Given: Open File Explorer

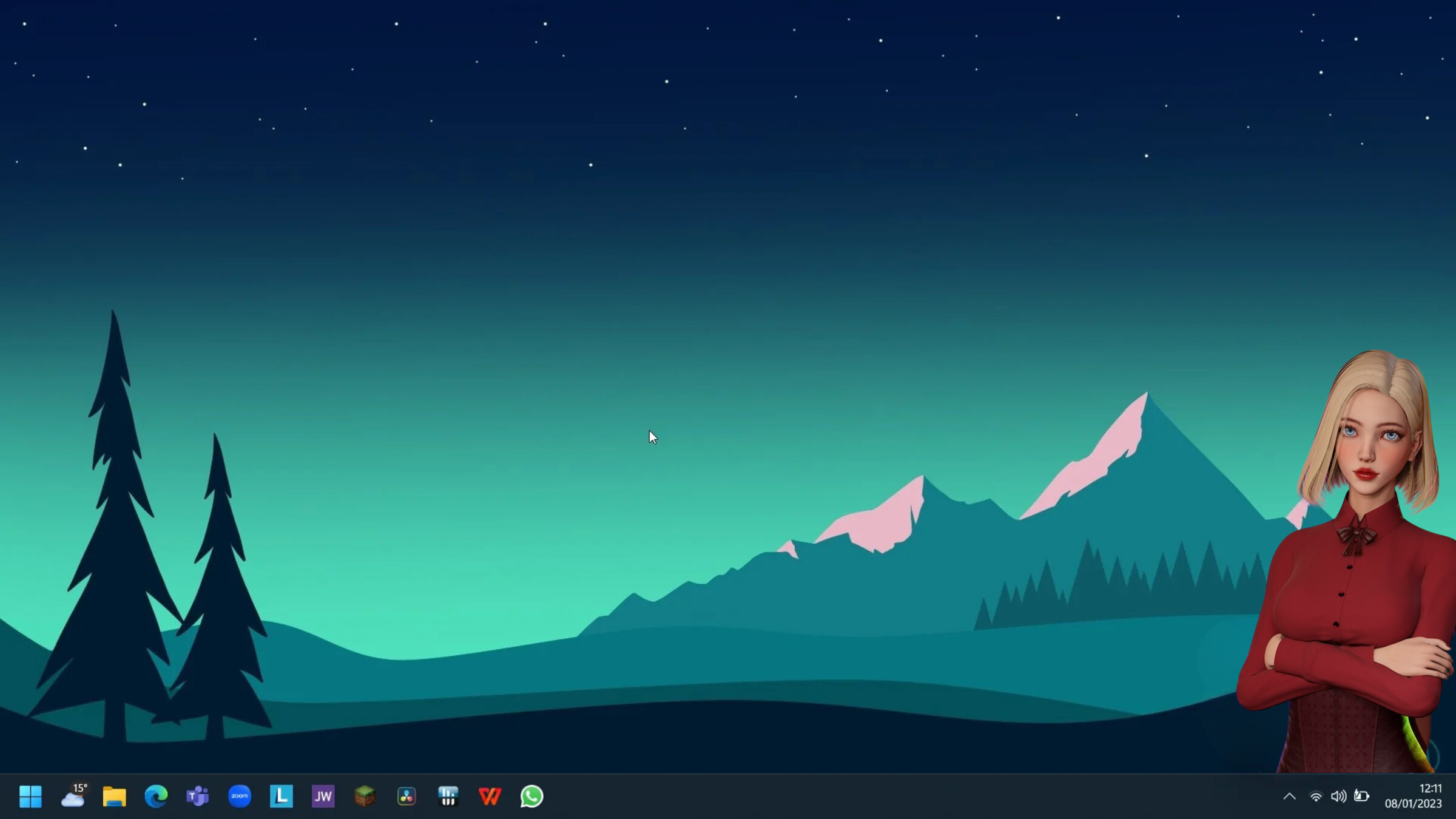Looking at the screenshot, I should (115, 797).
